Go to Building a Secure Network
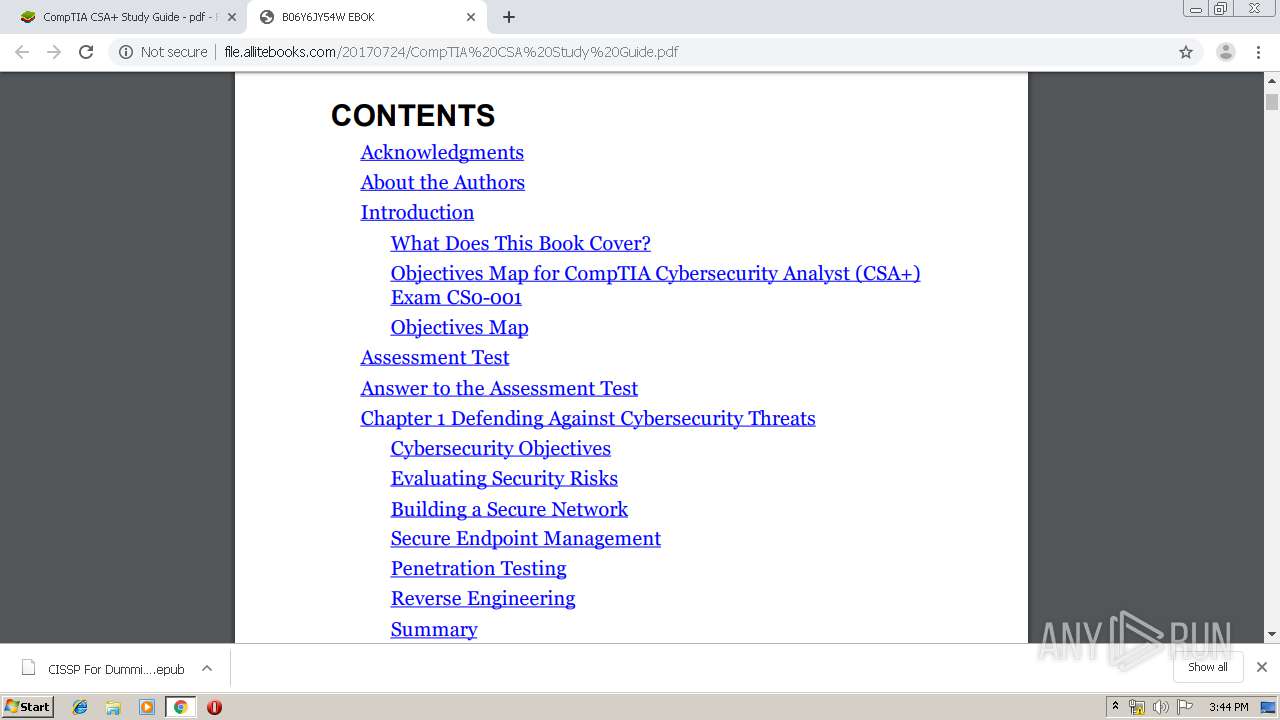This screenshot has height=720, width=1280. pos(509,509)
